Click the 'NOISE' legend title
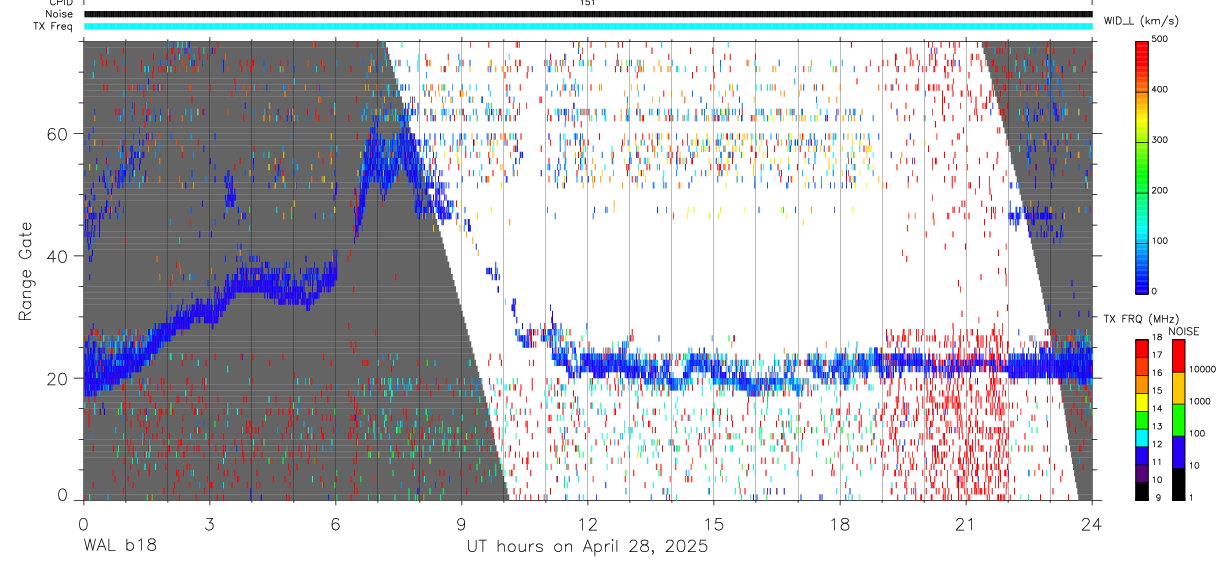The width and height of the screenshot is (1228, 567). point(1186,331)
